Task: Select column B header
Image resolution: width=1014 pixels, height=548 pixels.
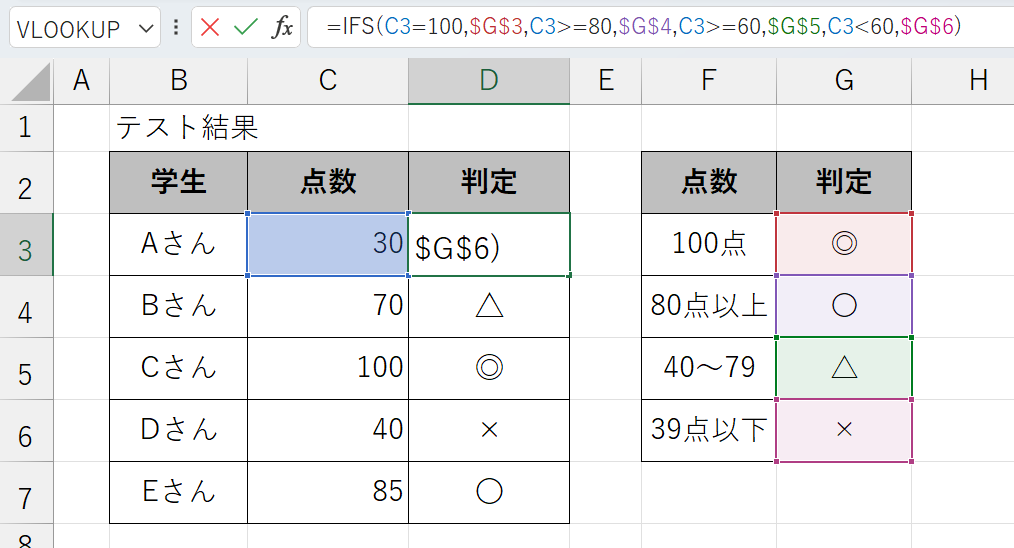Action: 178,81
